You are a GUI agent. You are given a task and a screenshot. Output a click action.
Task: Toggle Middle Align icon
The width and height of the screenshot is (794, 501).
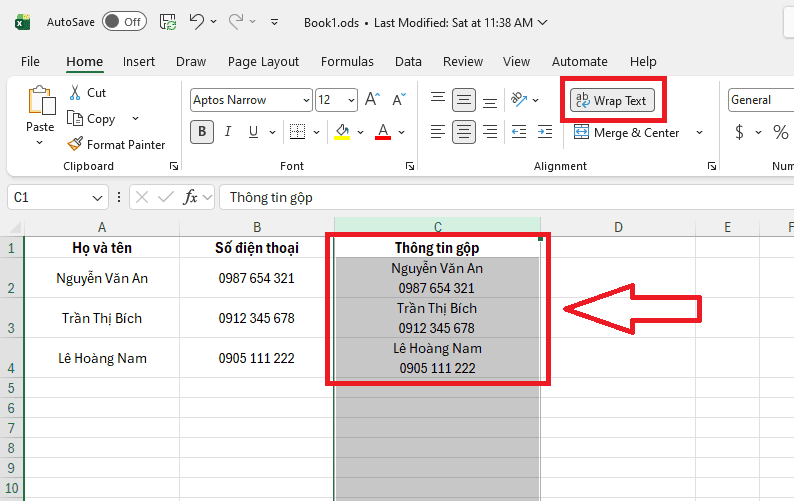click(x=463, y=100)
